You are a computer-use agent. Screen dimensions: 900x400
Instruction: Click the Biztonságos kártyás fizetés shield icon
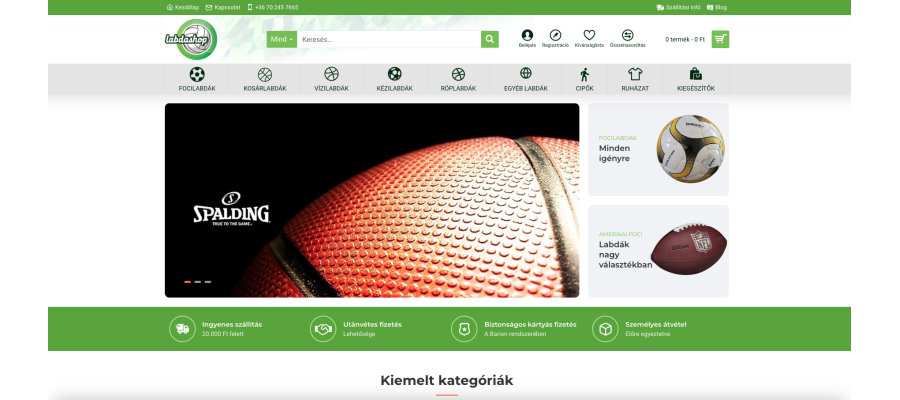pos(464,329)
